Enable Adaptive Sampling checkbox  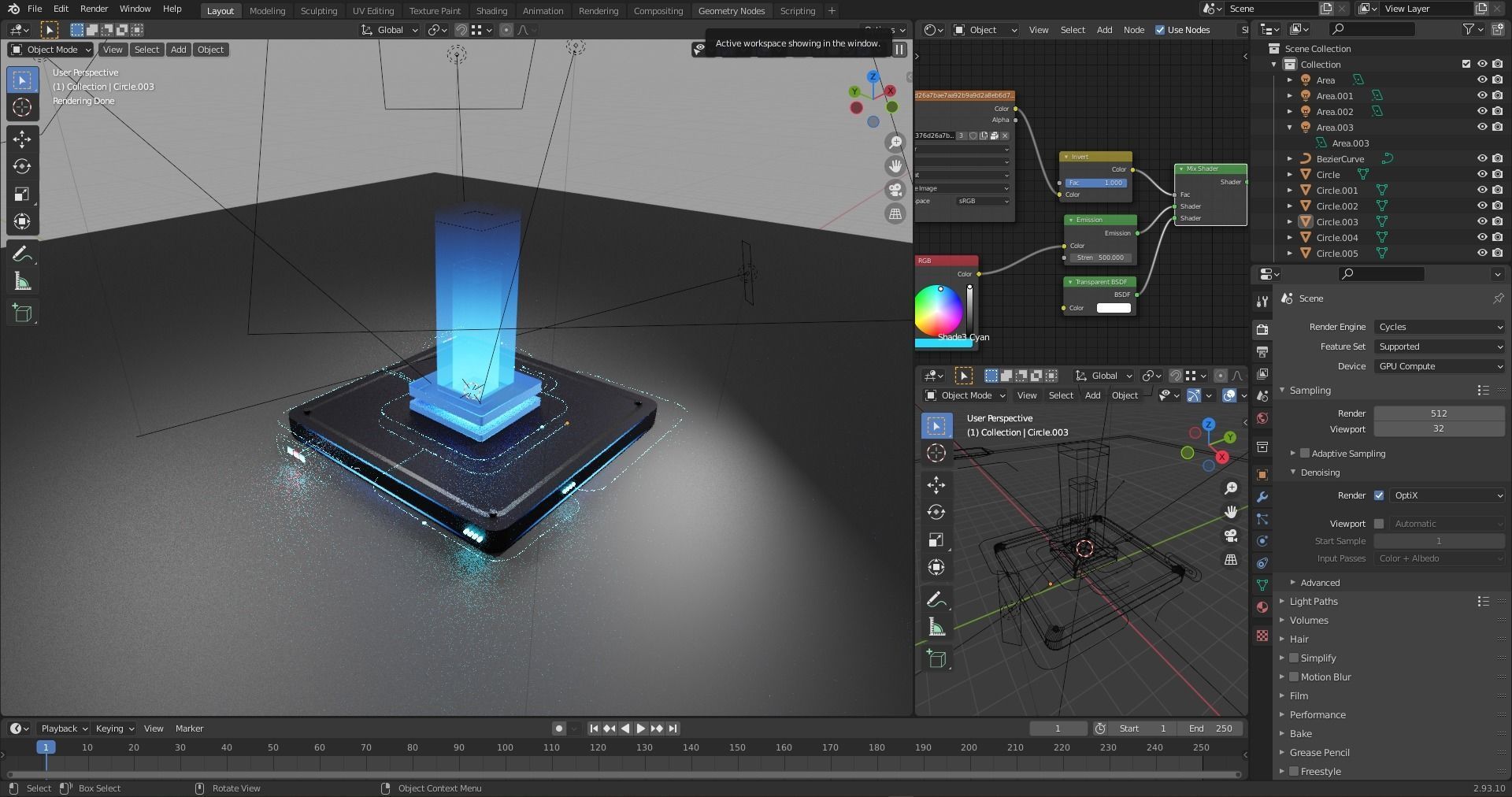pos(1305,454)
